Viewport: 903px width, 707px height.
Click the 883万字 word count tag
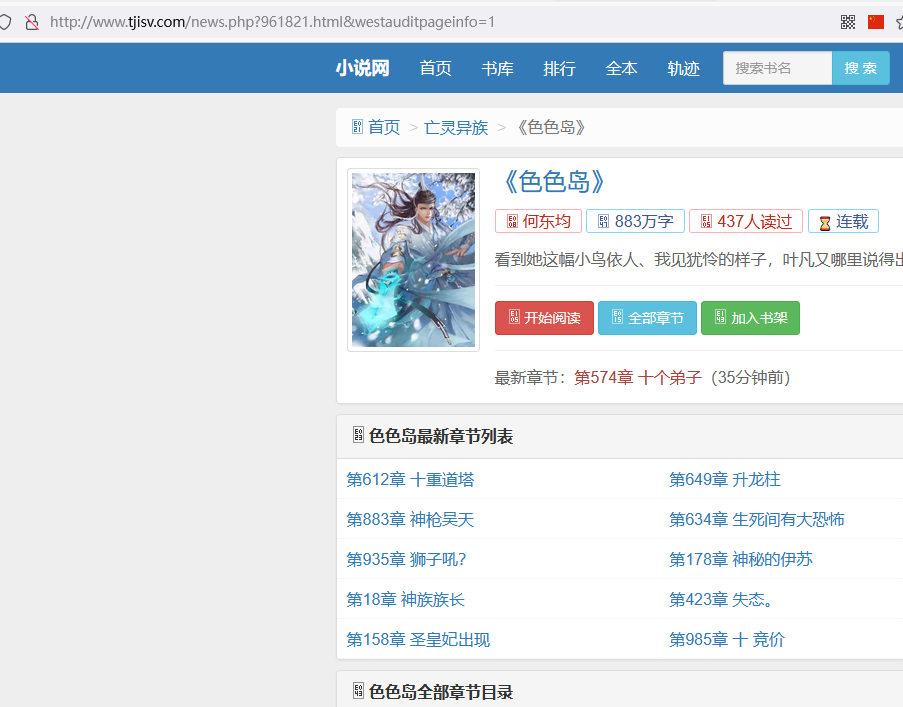(635, 221)
